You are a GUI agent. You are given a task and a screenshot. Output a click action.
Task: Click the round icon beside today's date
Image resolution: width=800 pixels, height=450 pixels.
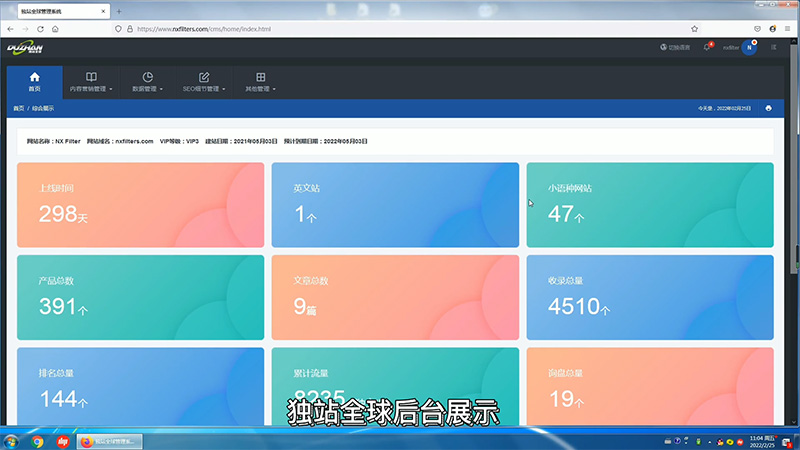[x=768, y=108]
